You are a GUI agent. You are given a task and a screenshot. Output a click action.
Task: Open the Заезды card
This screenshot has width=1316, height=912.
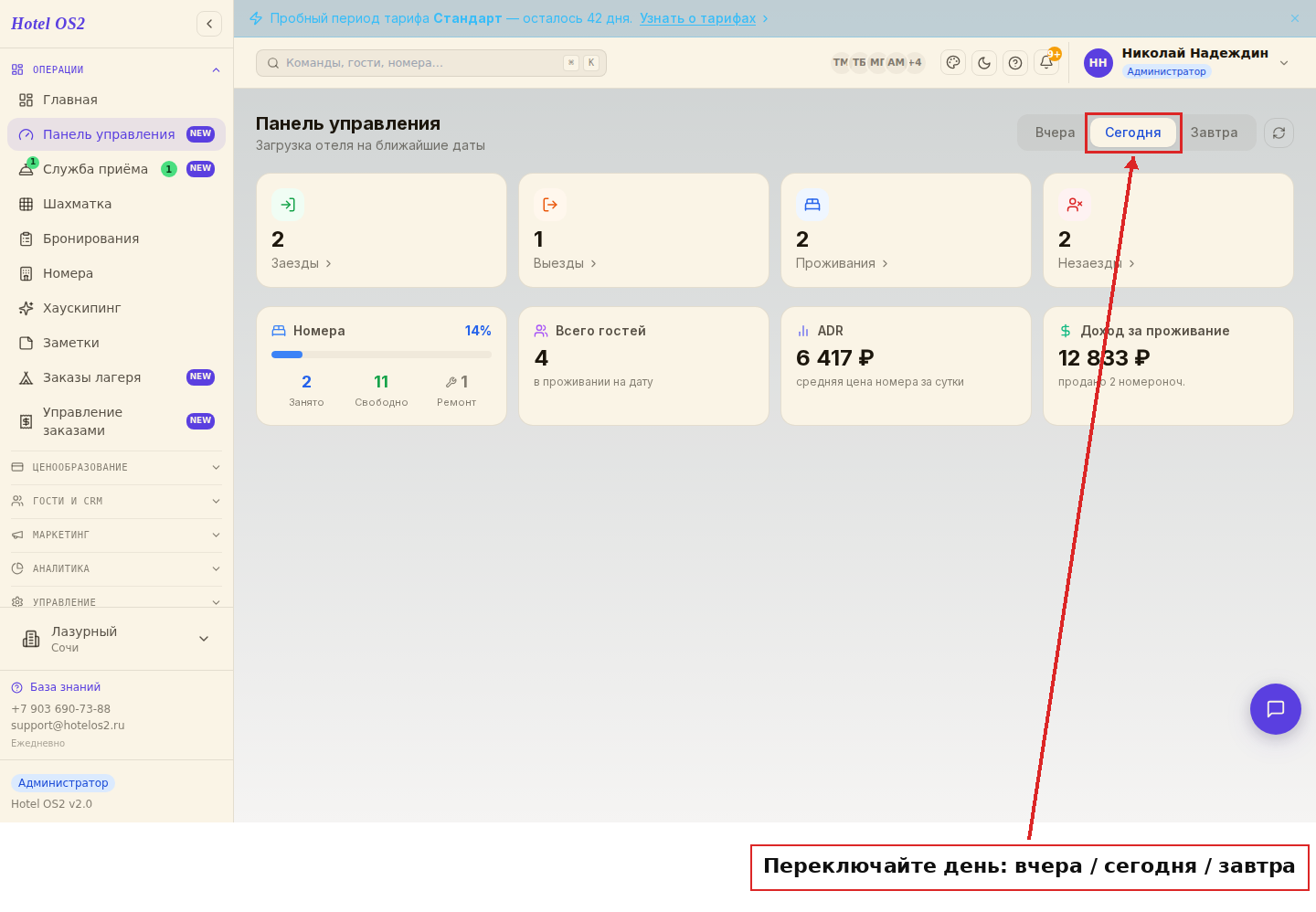[x=382, y=230]
